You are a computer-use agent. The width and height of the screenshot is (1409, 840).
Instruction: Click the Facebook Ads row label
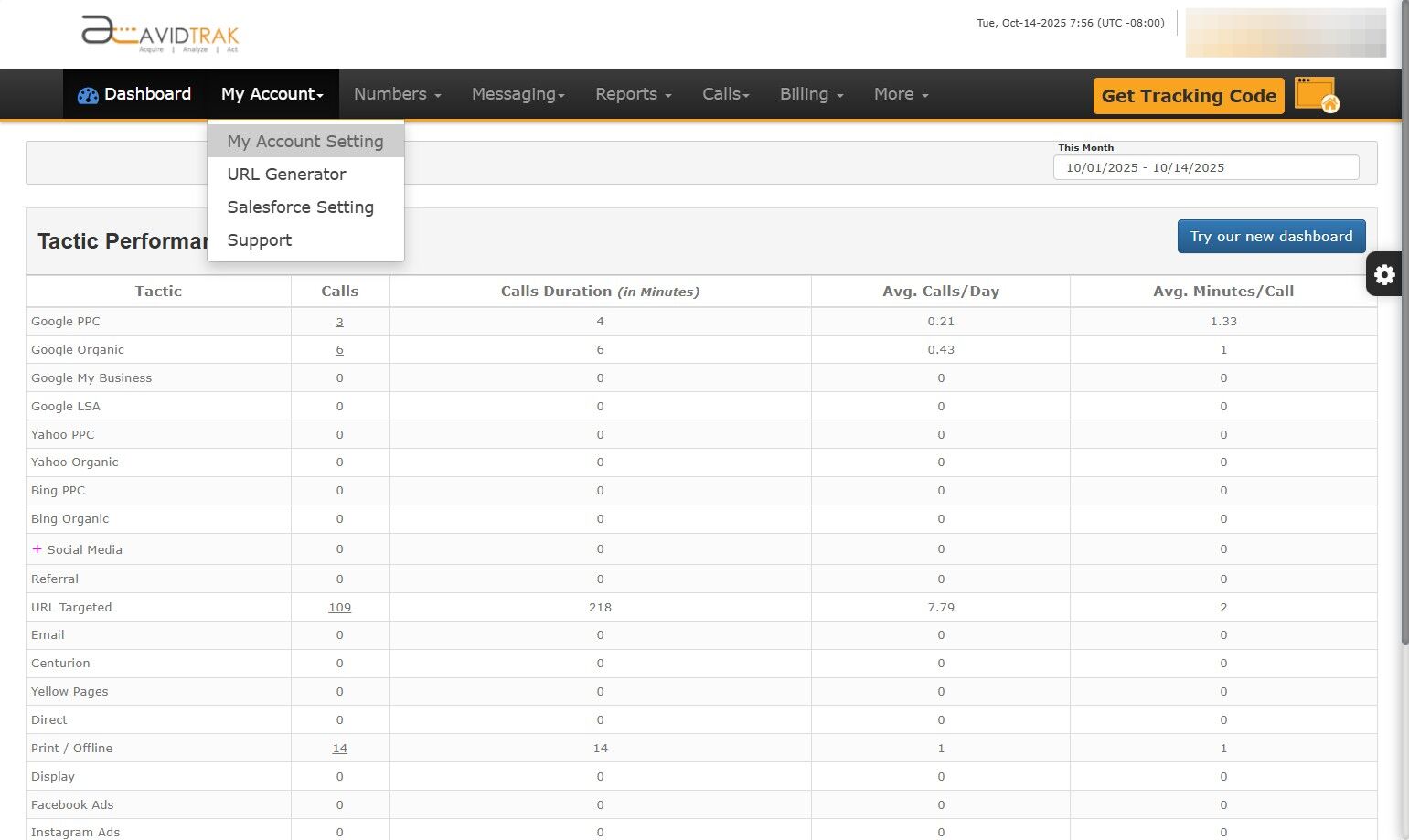tap(72, 805)
